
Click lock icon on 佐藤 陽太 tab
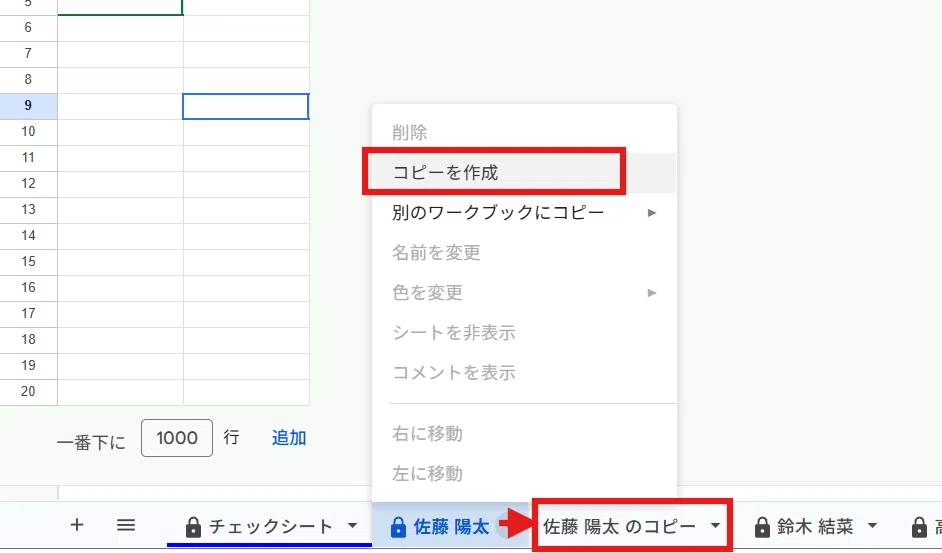point(398,527)
